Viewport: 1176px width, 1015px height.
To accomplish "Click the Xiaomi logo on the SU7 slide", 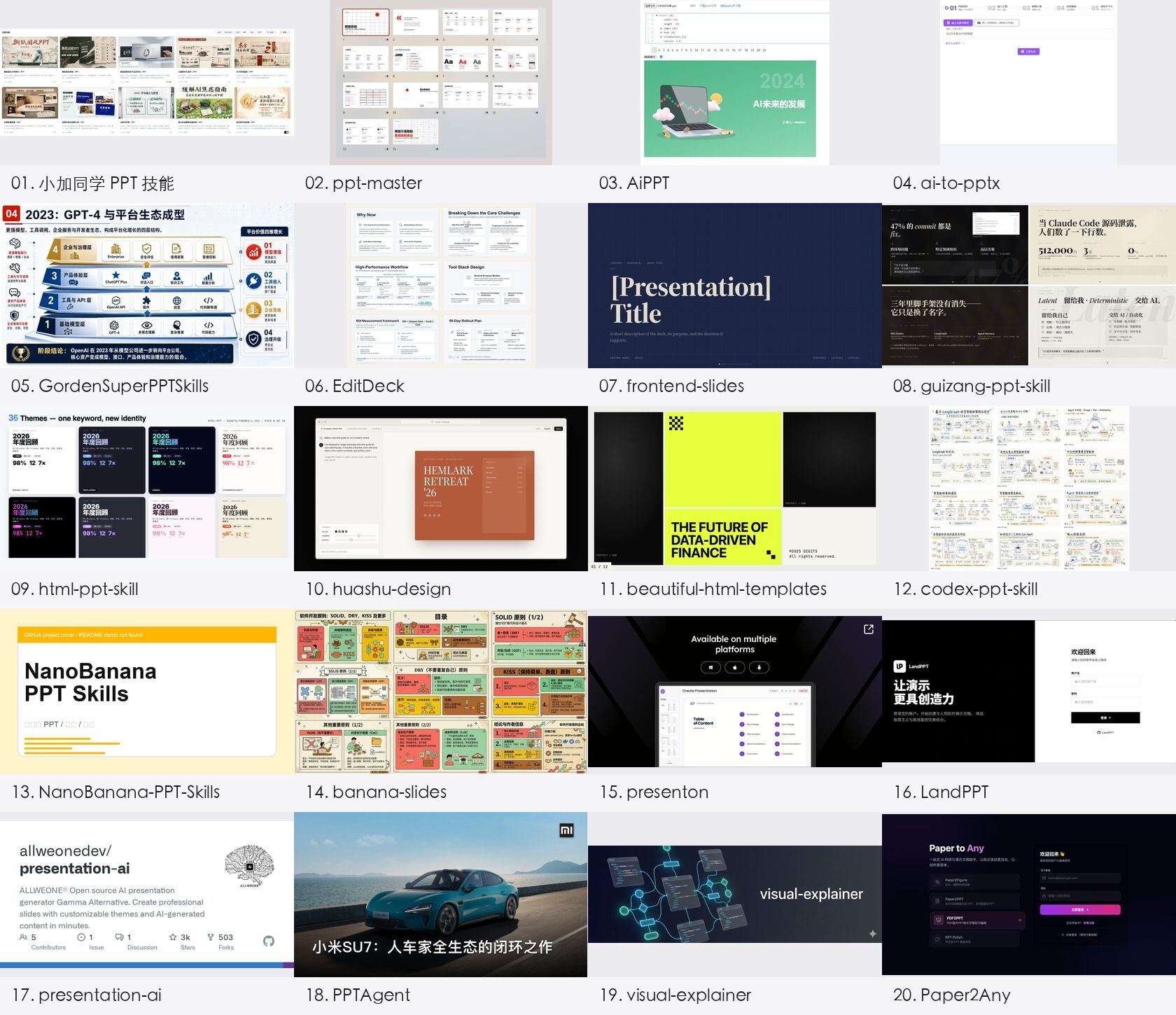I will click(567, 830).
